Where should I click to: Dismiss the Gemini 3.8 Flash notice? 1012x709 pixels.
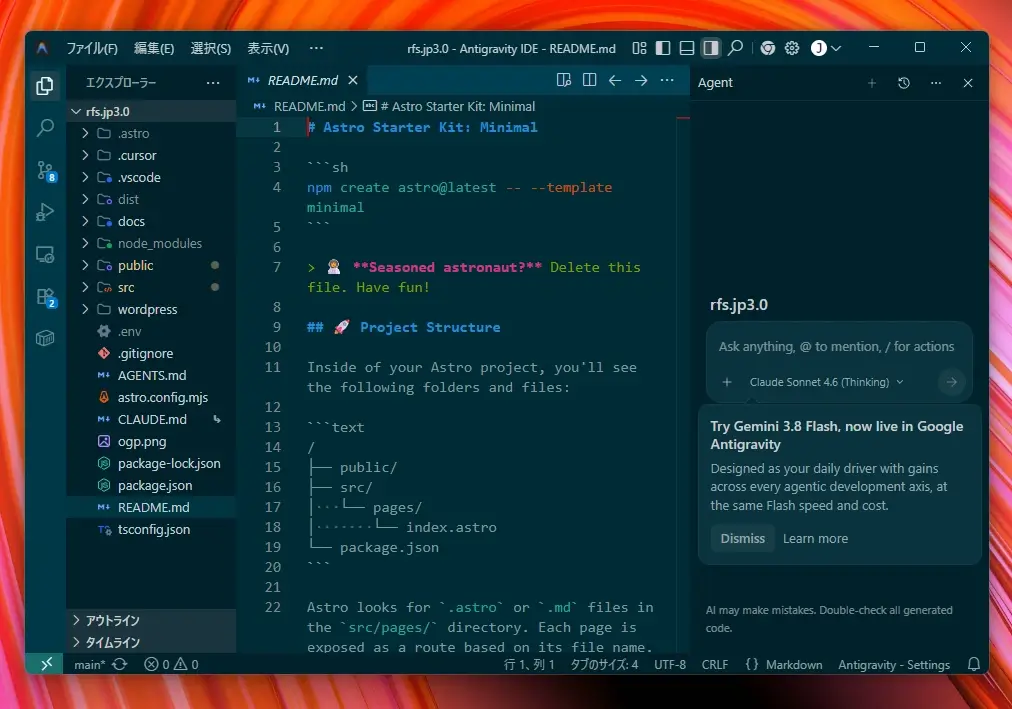pyautogui.click(x=742, y=539)
